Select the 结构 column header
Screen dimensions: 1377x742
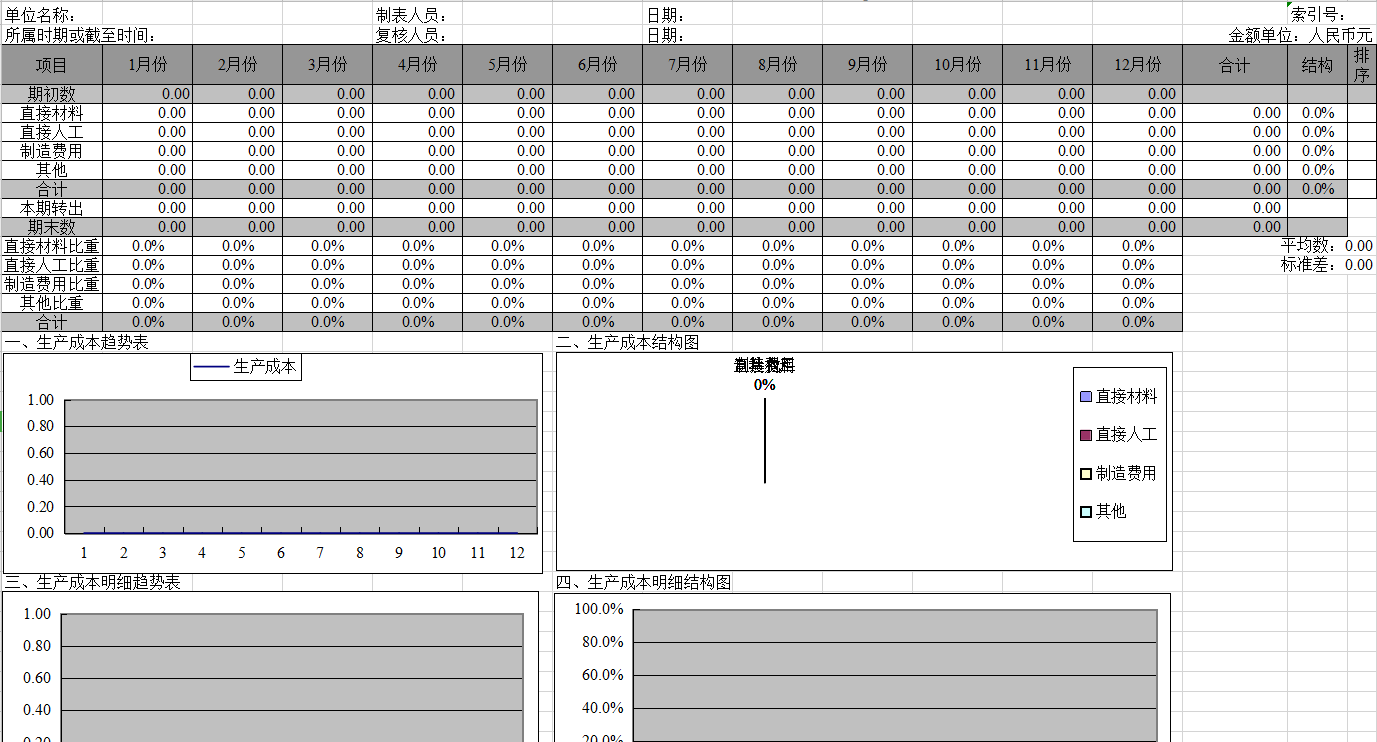click(x=1317, y=65)
